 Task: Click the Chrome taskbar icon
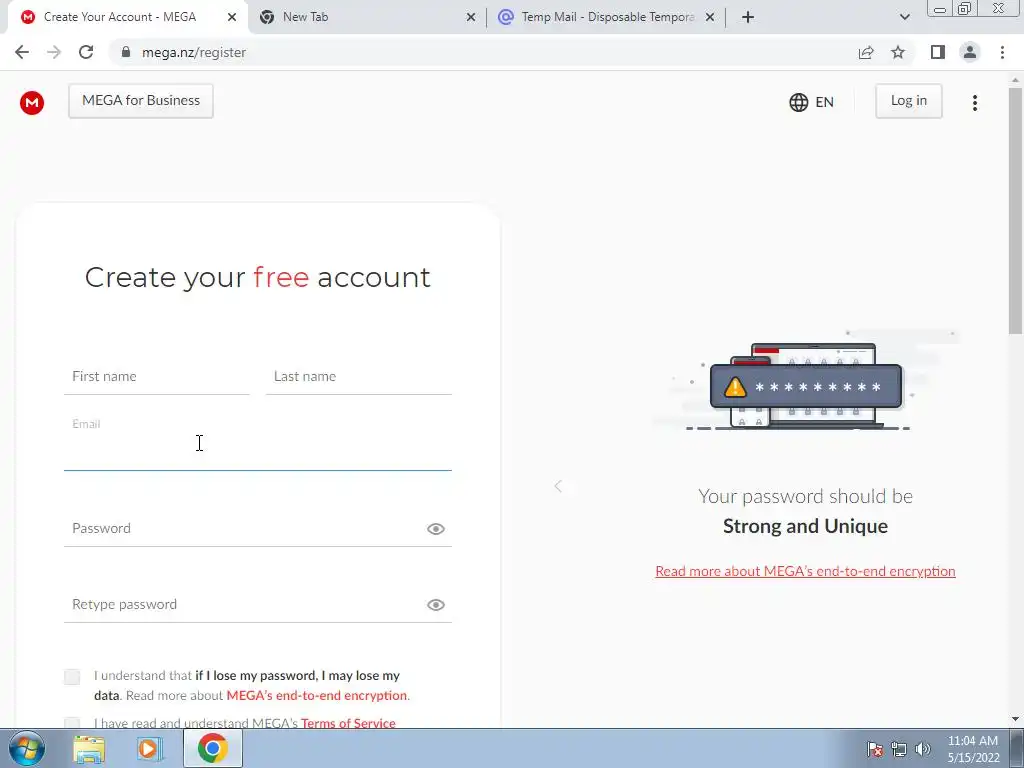tap(212, 748)
